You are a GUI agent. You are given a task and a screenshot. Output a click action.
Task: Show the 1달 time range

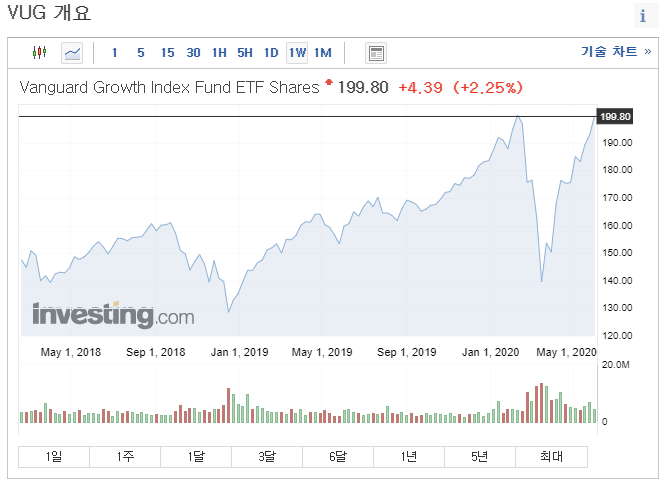pos(196,457)
